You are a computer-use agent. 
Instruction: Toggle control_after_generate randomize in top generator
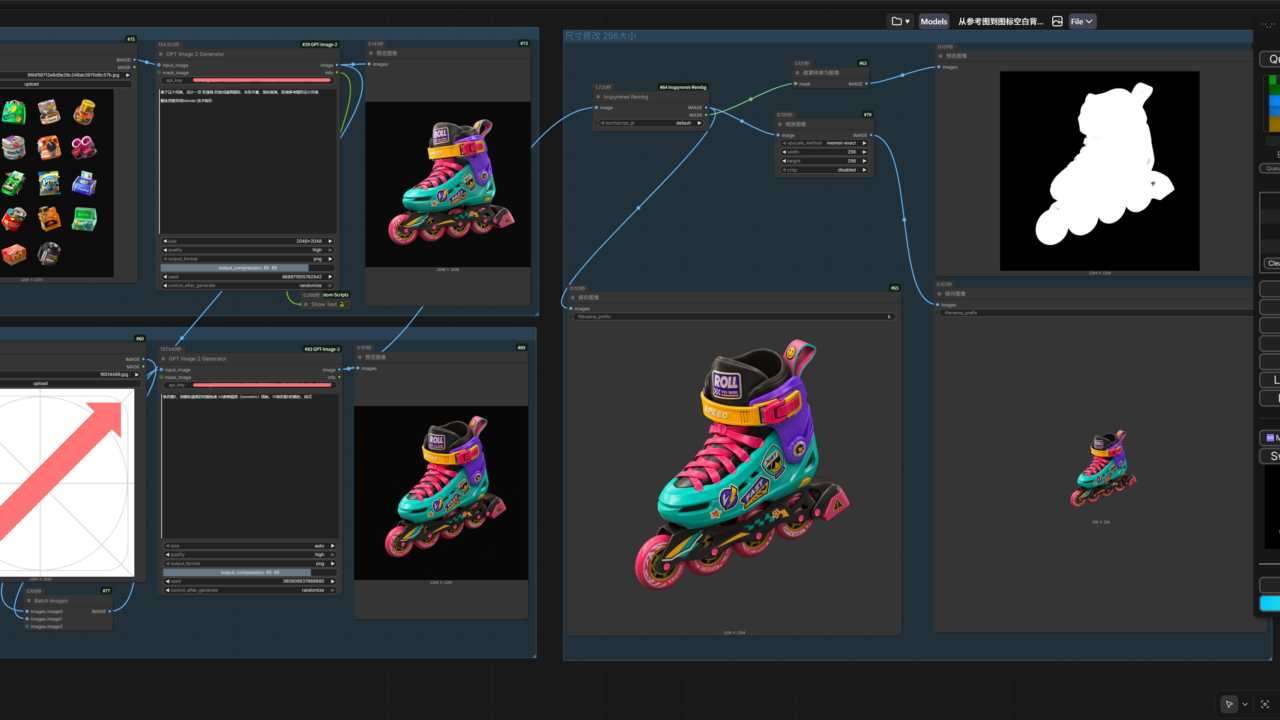click(x=248, y=285)
